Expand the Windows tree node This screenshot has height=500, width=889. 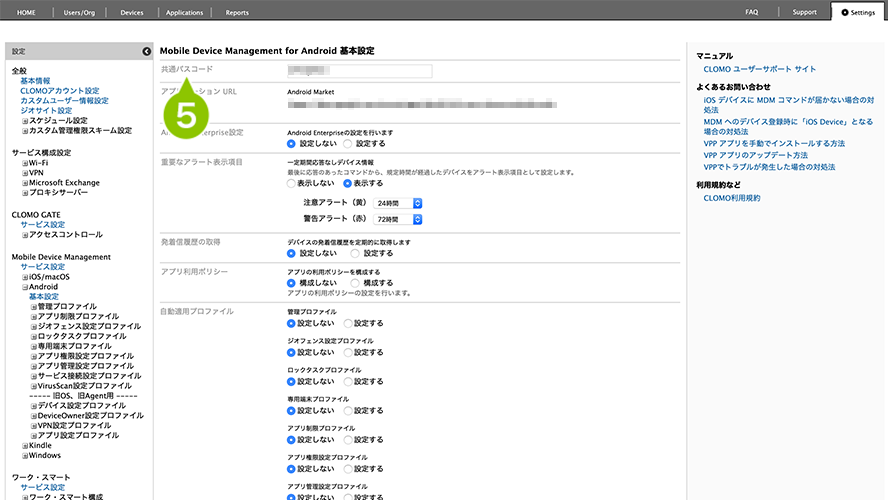click(25, 456)
